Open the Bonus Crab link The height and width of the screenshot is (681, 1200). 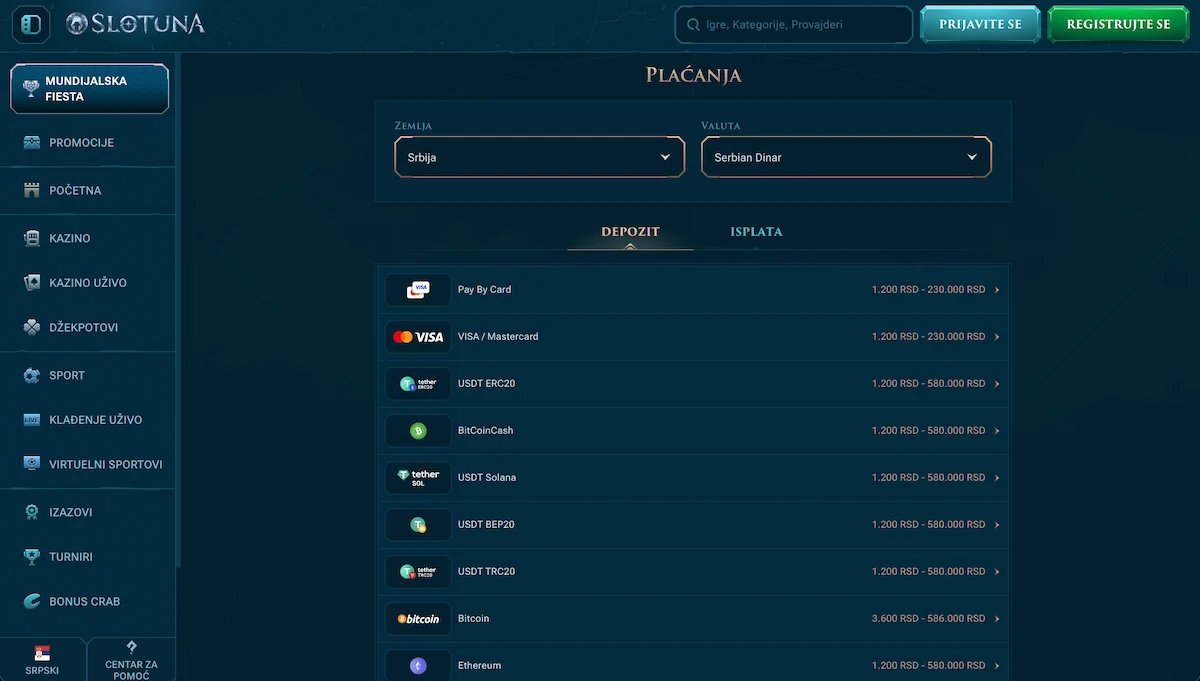tap(88, 601)
